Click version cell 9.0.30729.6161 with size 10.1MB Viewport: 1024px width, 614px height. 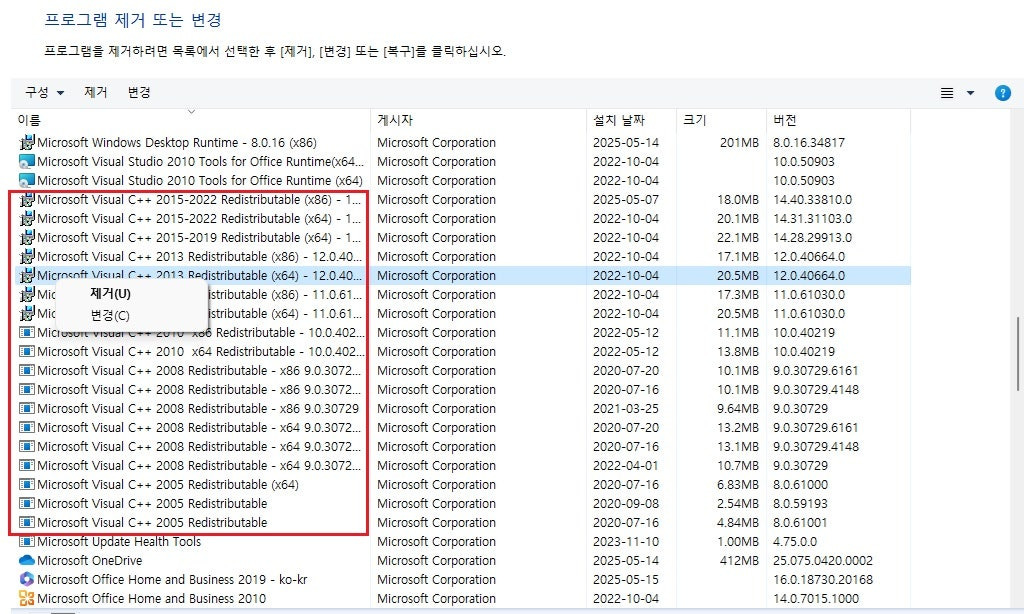coord(816,370)
